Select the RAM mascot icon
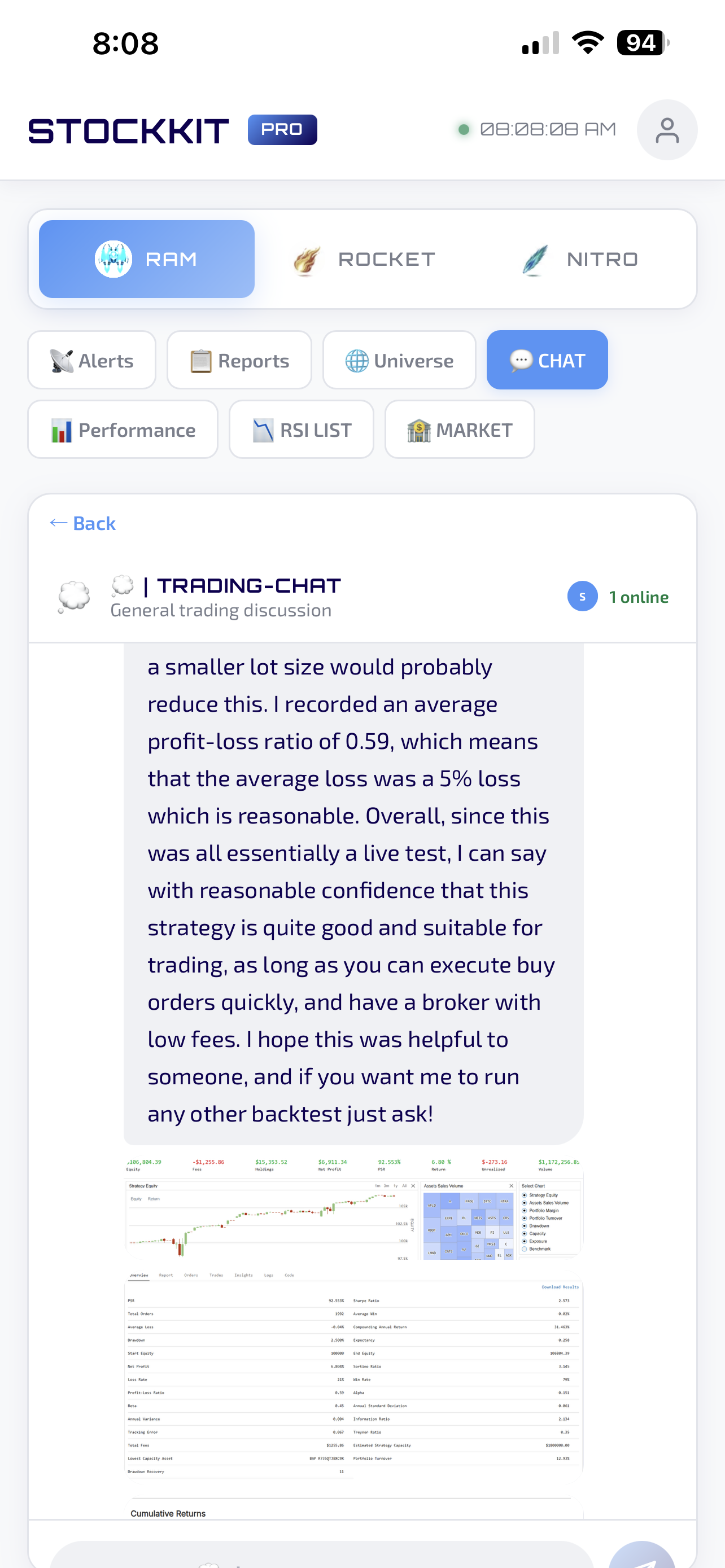725x1568 pixels. (113, 258)
